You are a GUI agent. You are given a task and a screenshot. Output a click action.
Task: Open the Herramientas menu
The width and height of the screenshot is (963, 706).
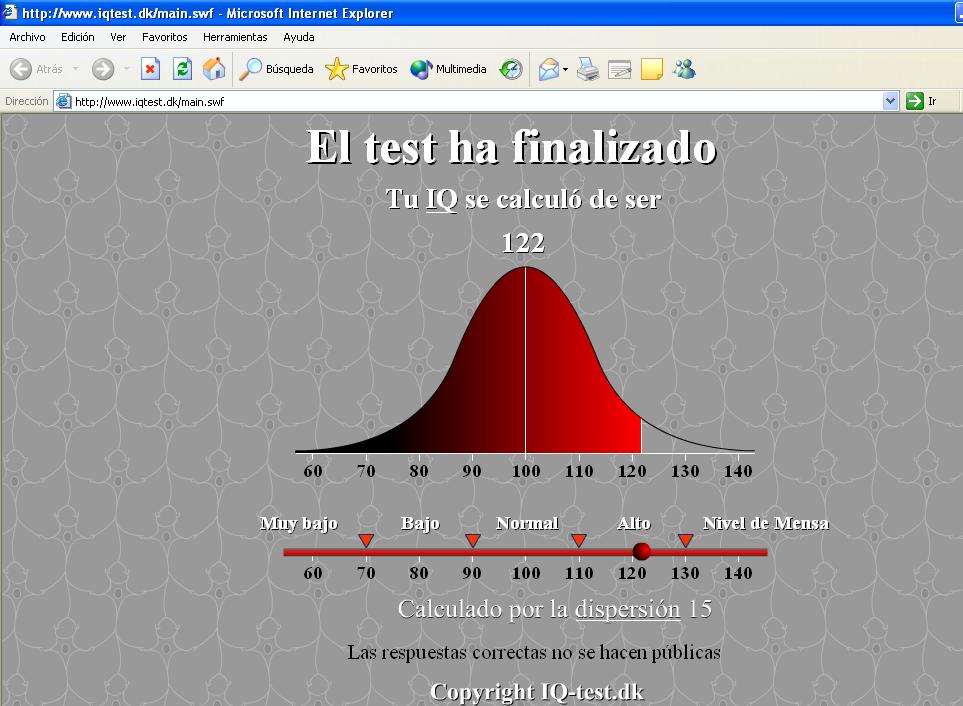coord(235,37)
